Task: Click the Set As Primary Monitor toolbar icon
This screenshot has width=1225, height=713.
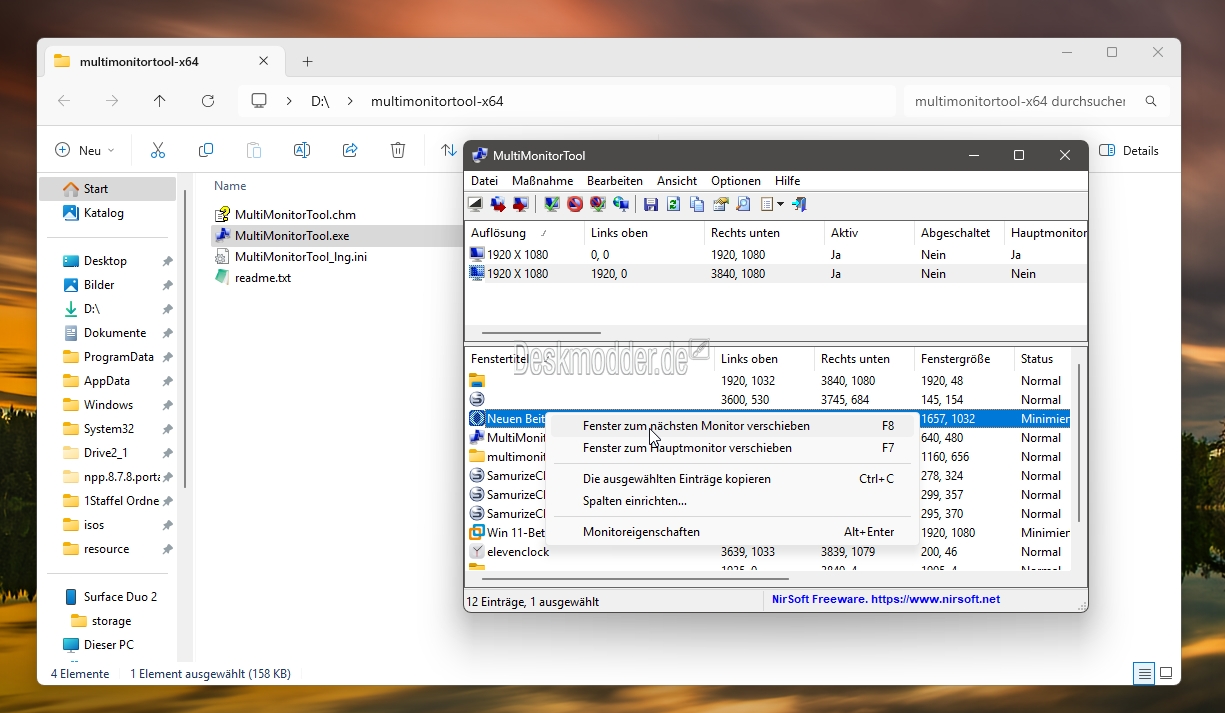Action: click(622, 204)
